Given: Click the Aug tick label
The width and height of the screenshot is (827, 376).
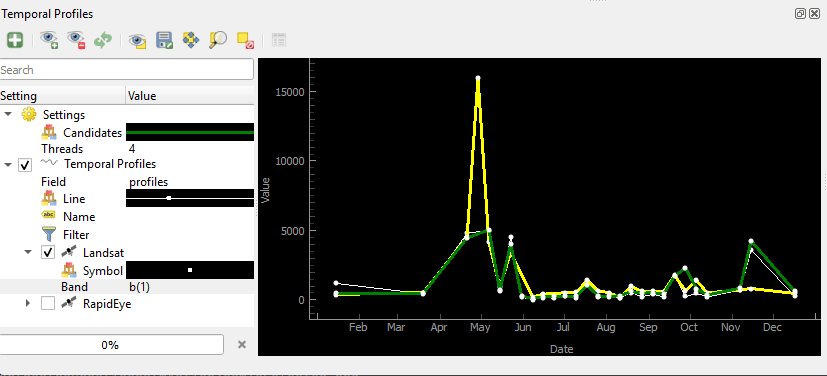Looking at the screenshot, I should click(x=606, y=327).
